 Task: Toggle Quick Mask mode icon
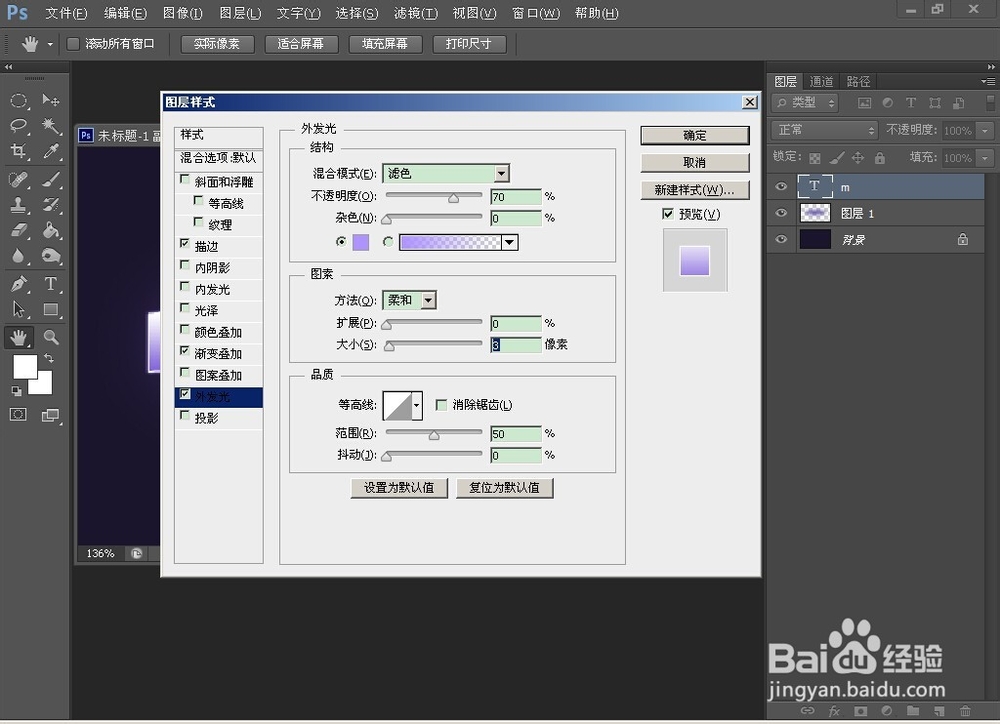pyautogui.click(x=18, y=415)
